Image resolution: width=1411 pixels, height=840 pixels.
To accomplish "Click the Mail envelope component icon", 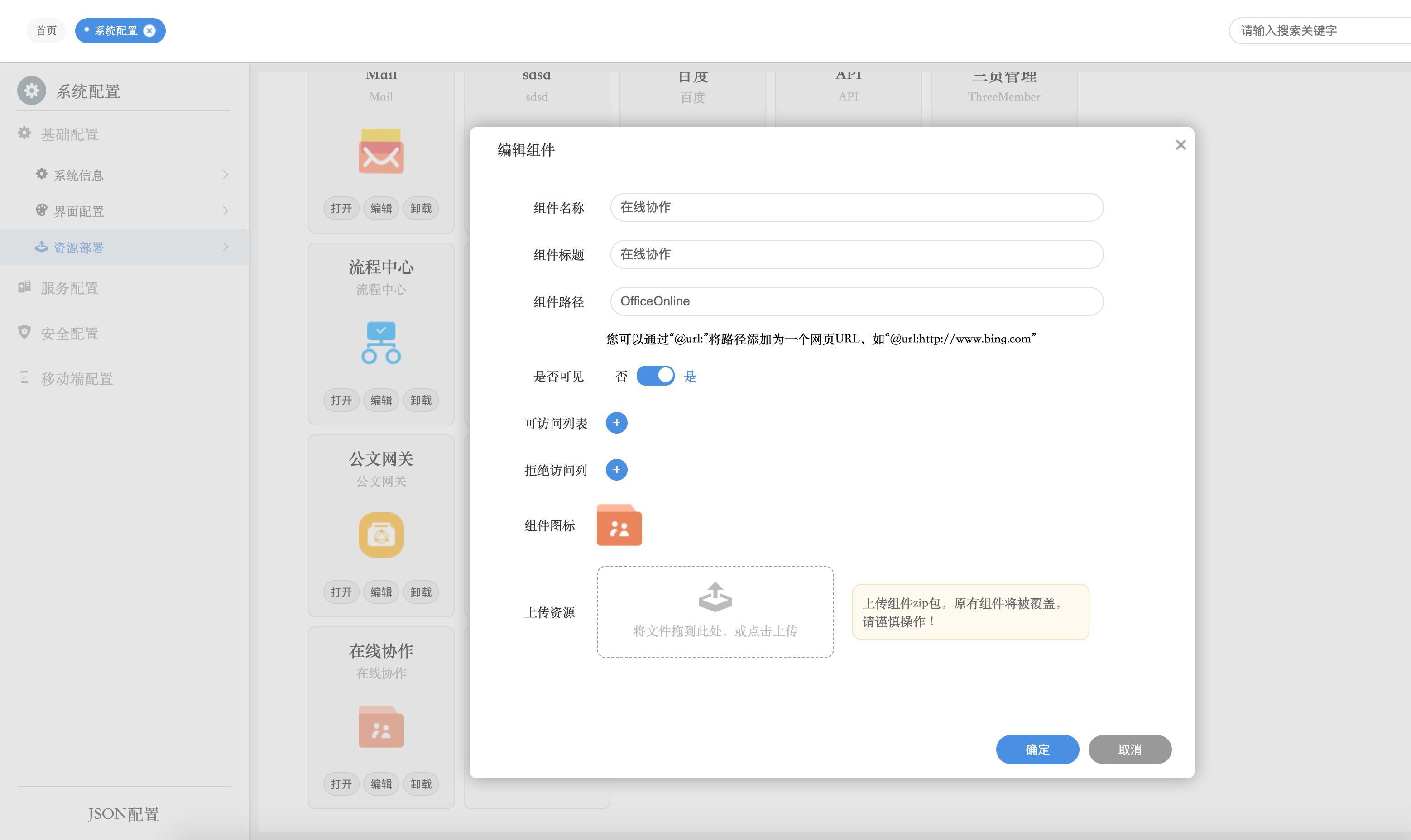I will tap(380, 151).
